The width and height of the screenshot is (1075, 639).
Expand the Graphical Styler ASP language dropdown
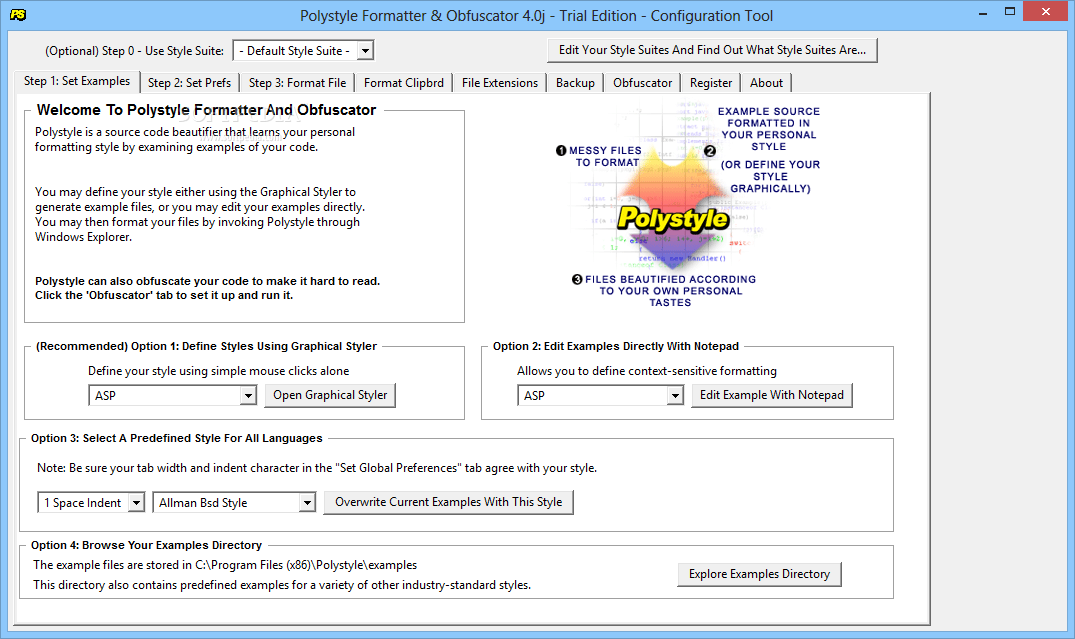(x=248, y=396)
